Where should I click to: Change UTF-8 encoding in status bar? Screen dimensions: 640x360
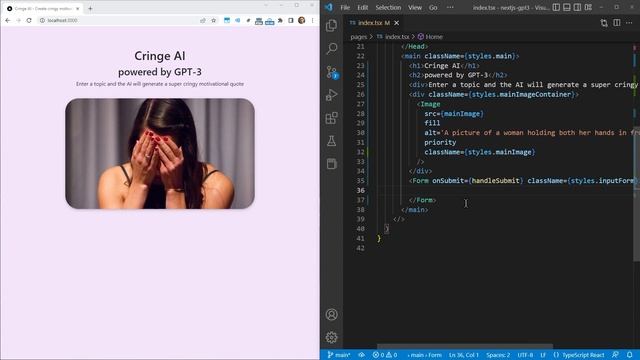pyautogui.click(x=525, y=355)
